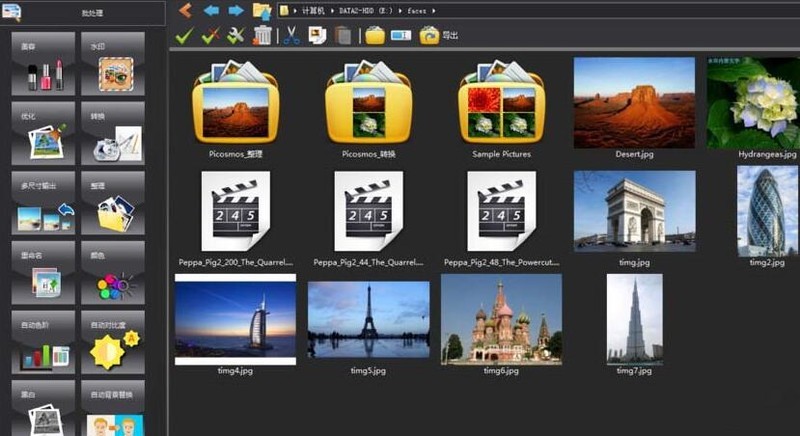Click DATA2-HDD (E:) in the address bar

[363, 11]
